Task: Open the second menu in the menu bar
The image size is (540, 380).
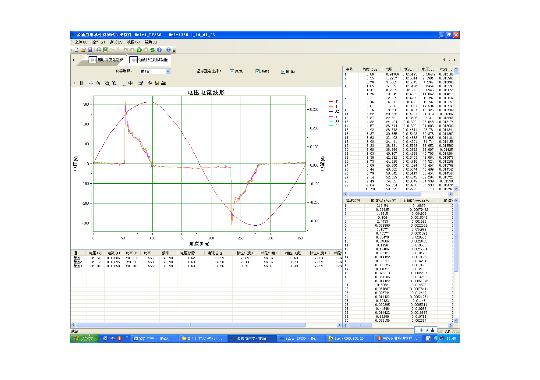Action: click(x=98, y=42)
